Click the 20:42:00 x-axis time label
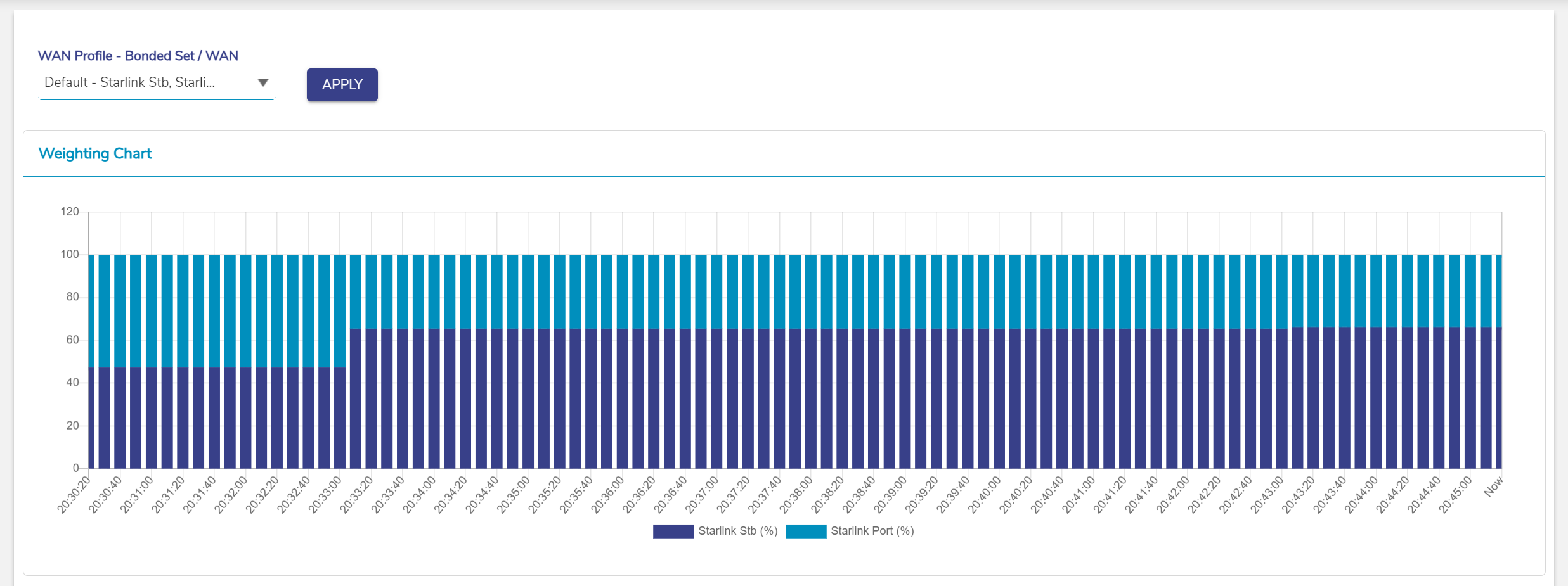 click(1173, 495)
